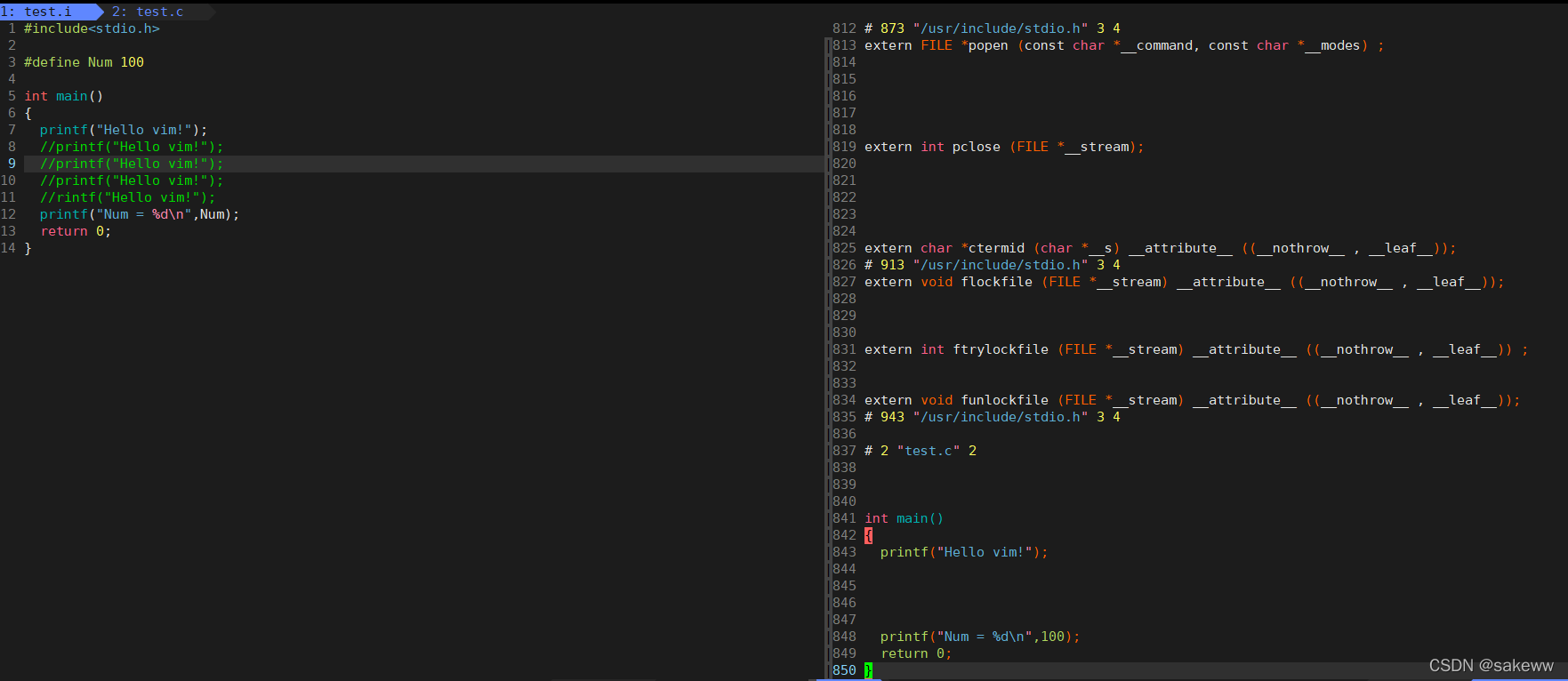The height and width of the screenshot is (681, 1568).
Task: Click the # 913 stdio.h line marker
Action: pos(993,265)
